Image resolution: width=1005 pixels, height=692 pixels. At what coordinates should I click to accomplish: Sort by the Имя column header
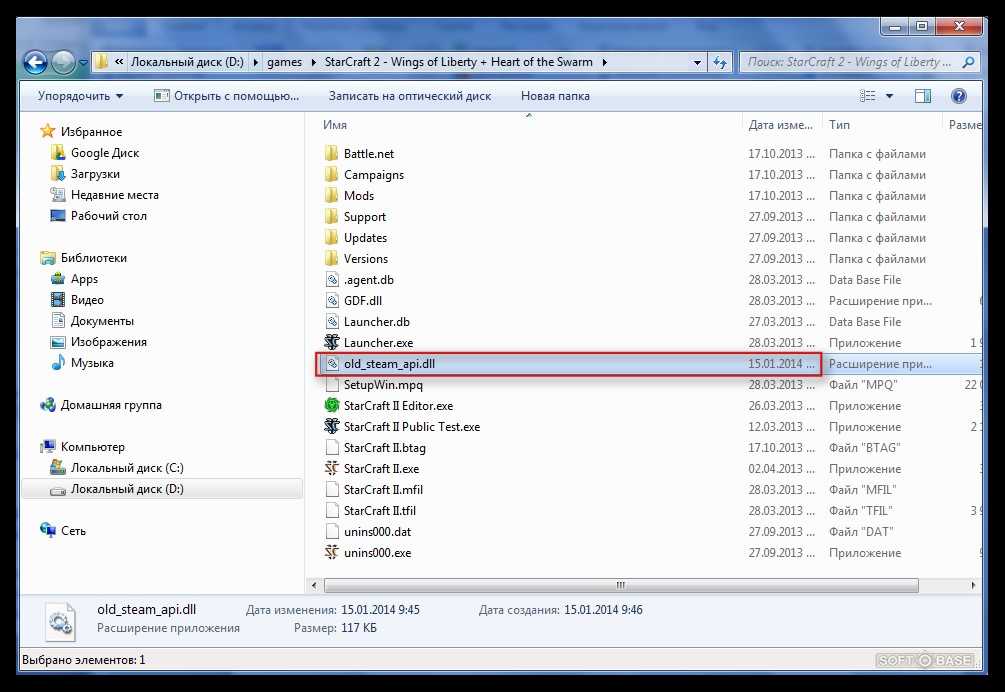[335, 125]
